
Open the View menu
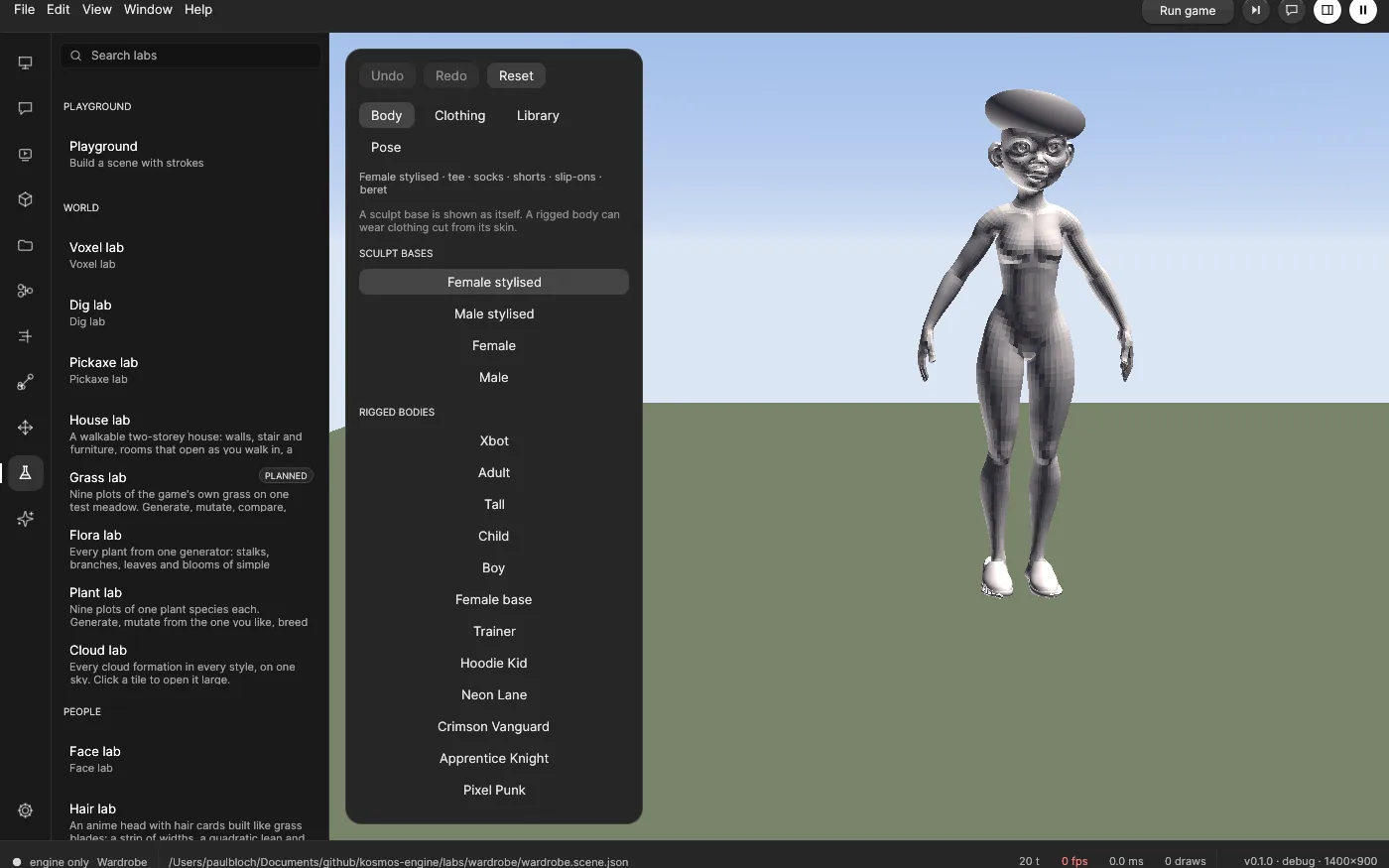pos(96,9)
